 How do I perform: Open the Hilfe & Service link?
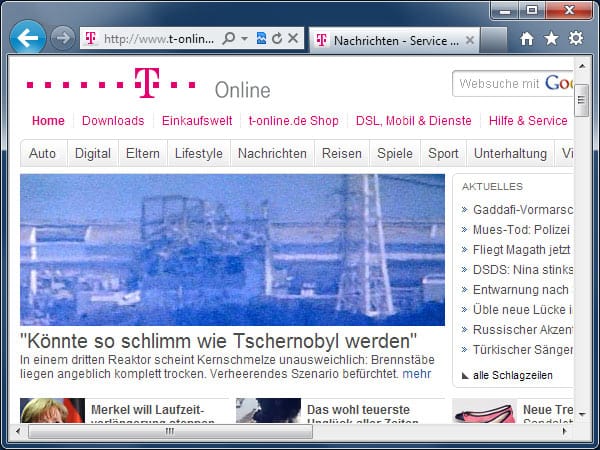tap(528, 121)
